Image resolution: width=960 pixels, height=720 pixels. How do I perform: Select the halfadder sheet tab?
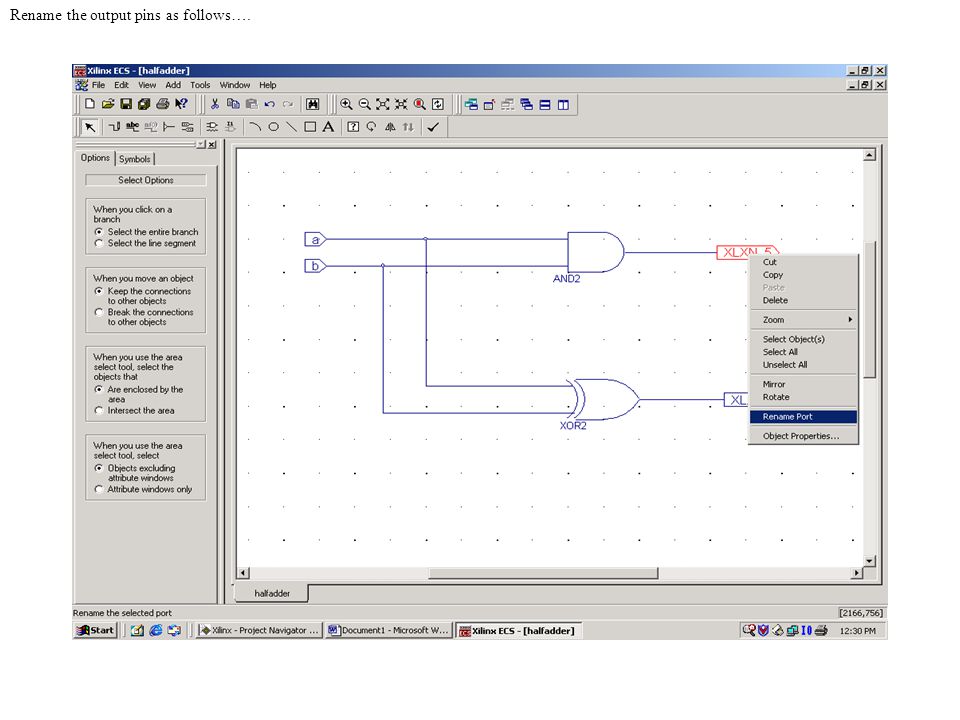click(x=272, y=593)
